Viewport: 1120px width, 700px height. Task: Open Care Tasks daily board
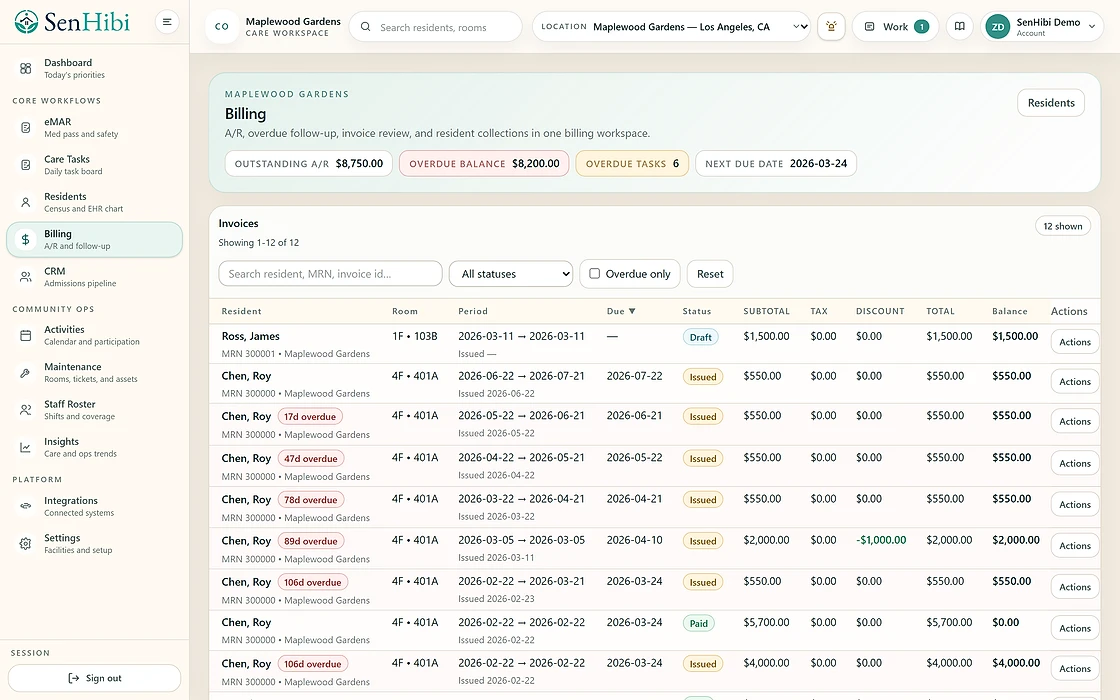click(94, 165)
